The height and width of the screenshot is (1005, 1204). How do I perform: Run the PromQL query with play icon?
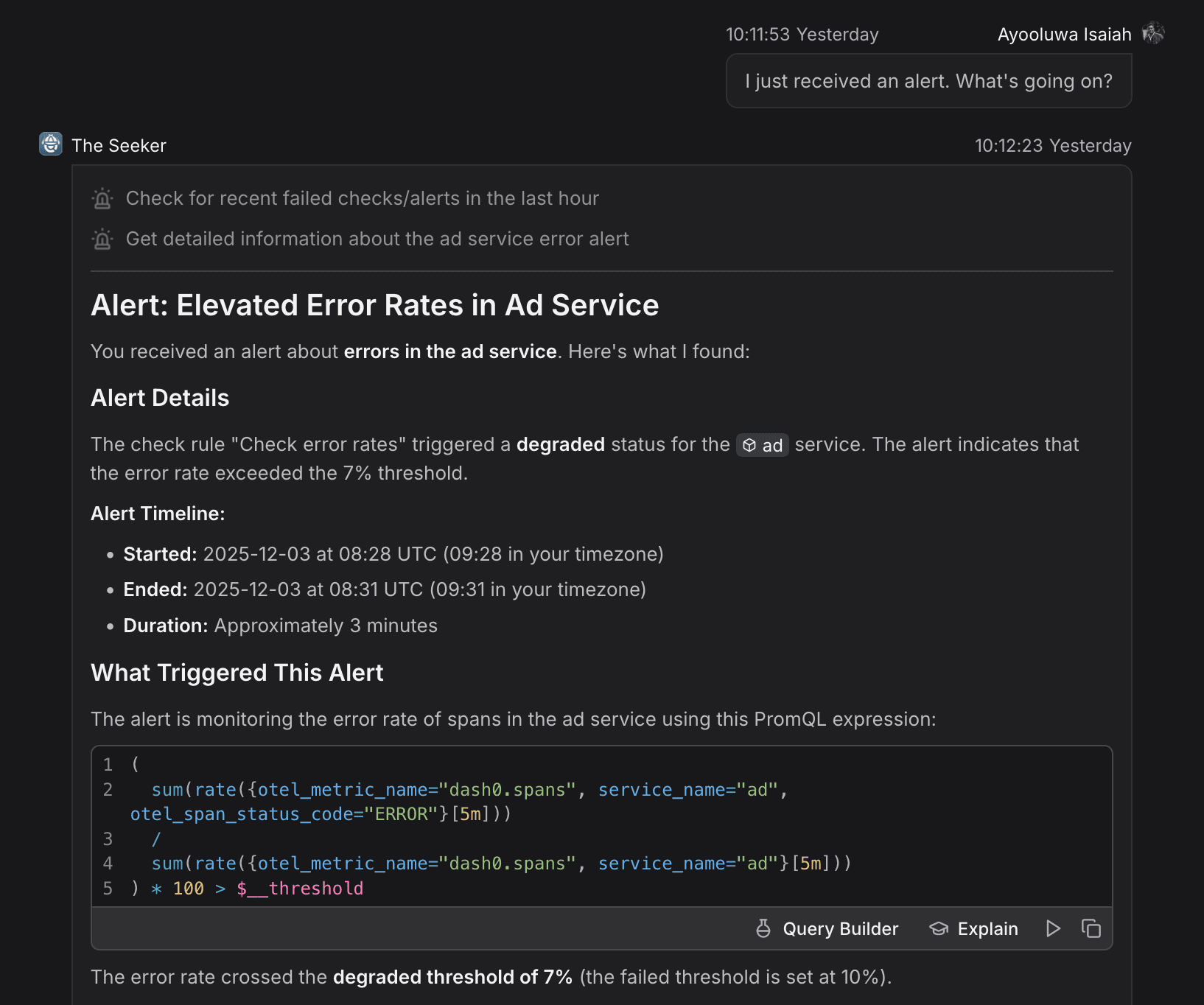[1053, 928]
